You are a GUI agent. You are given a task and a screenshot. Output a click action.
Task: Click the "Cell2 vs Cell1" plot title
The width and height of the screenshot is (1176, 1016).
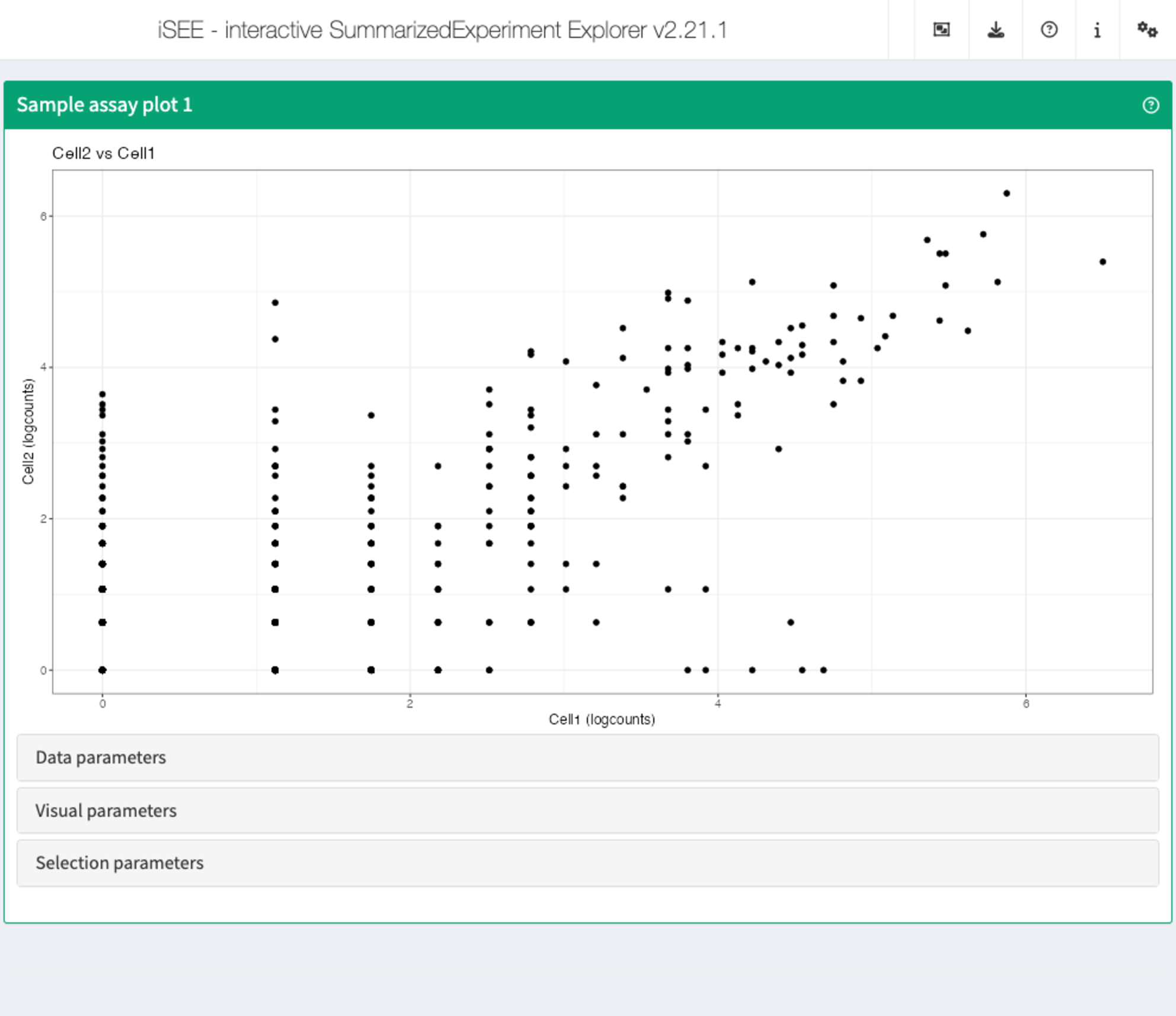[x=103, y=153]
